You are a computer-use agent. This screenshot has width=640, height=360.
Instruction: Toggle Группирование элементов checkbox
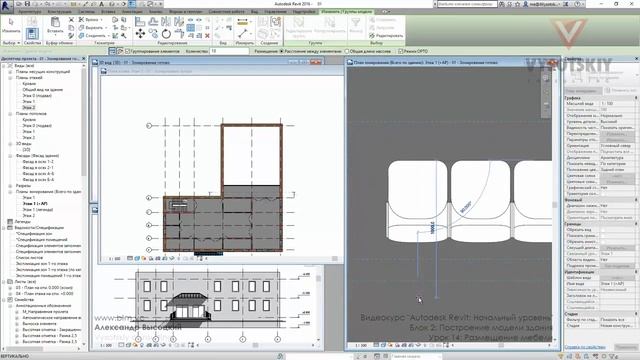point(127,51)
